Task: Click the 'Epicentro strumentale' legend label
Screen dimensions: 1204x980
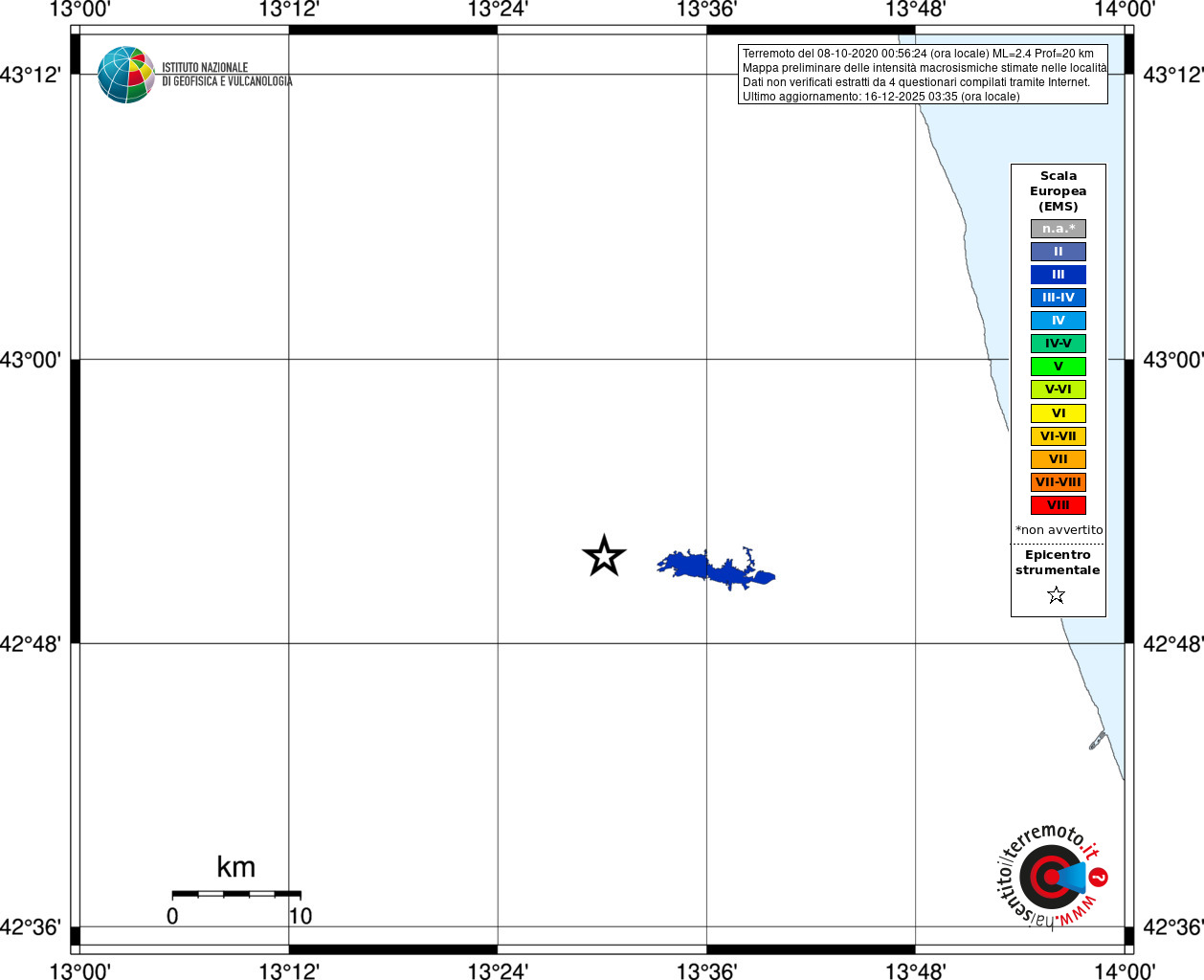Action: [1058, 563]
